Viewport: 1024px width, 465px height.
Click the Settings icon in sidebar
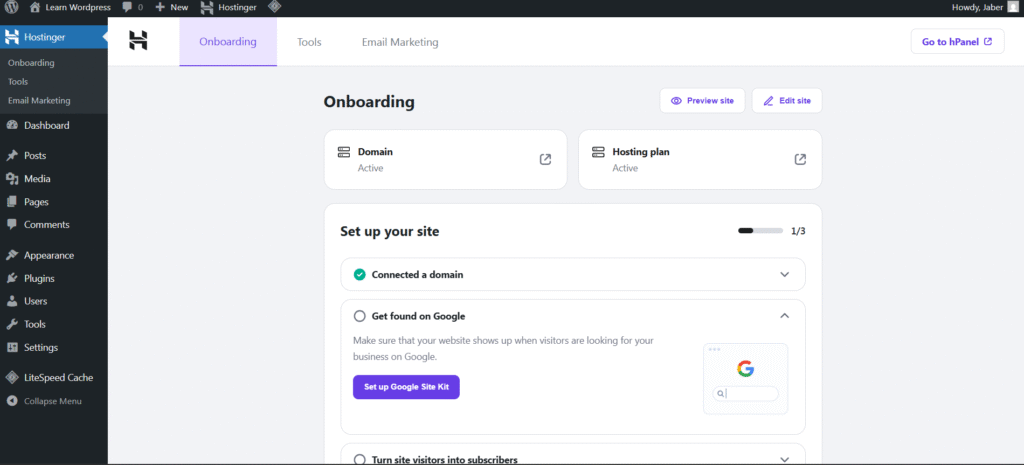(12, 347)
